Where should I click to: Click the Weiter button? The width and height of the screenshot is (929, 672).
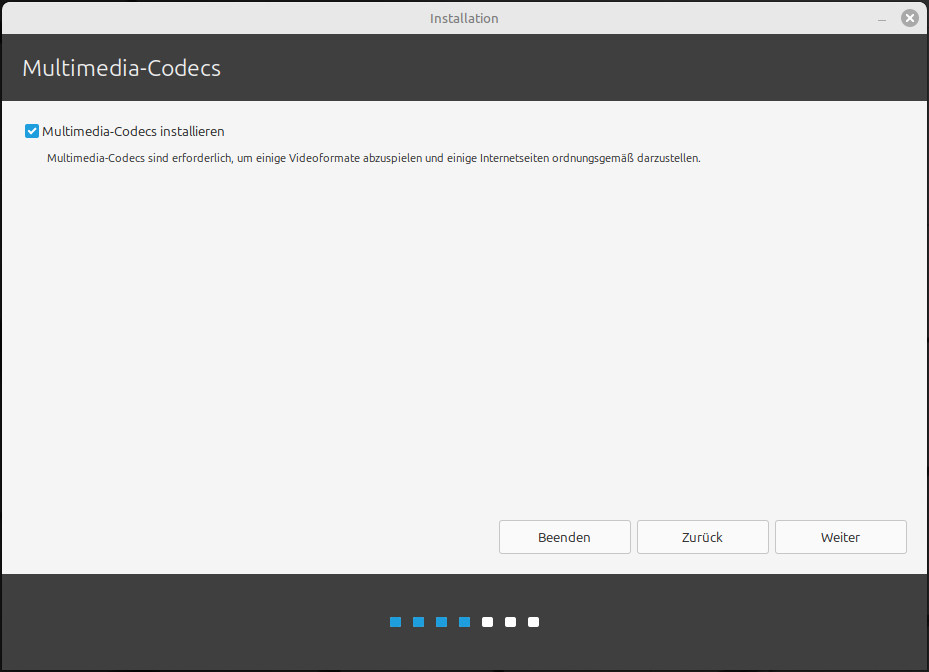point(841,537)
